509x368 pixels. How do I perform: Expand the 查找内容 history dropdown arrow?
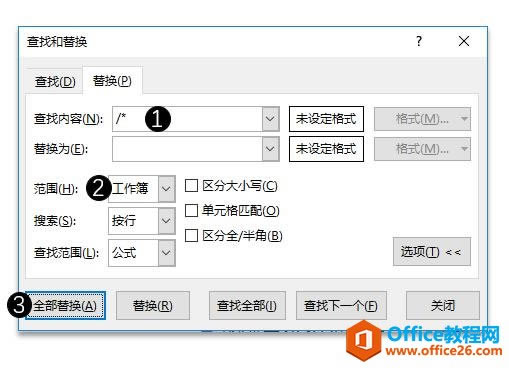pyautogui.click(x=270, y=119)
